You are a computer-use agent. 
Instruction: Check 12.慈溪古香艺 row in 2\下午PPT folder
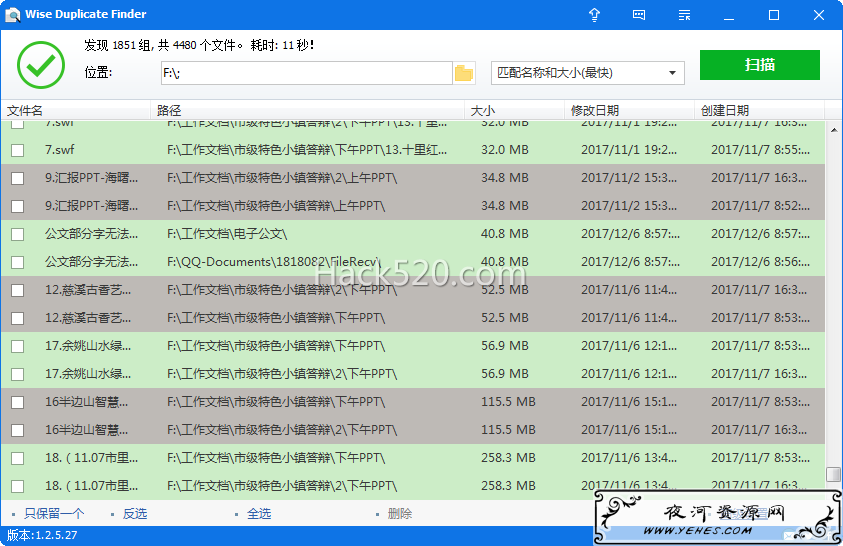(x=18, y=290)
